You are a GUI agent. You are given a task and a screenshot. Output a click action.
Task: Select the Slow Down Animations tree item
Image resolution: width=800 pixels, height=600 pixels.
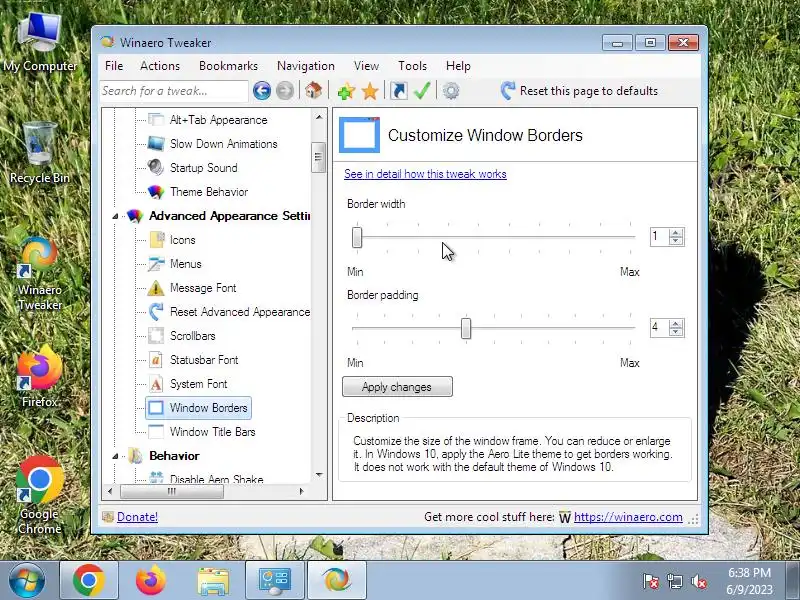[x=223, y=144]
